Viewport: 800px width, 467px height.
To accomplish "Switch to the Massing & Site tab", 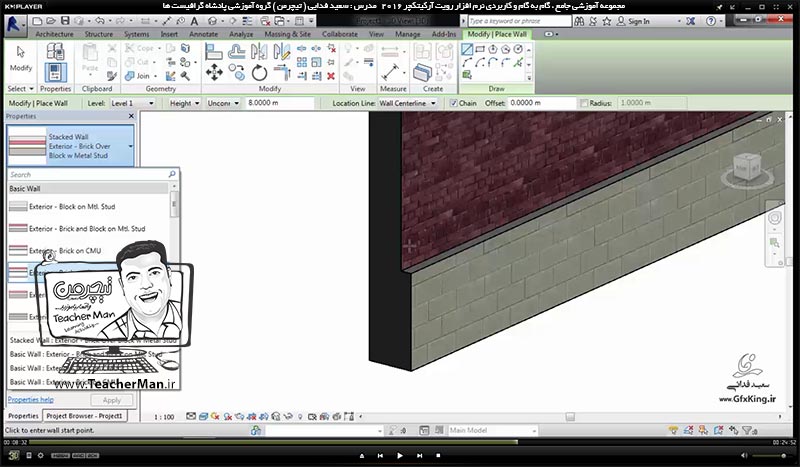I will coord(287,34).
